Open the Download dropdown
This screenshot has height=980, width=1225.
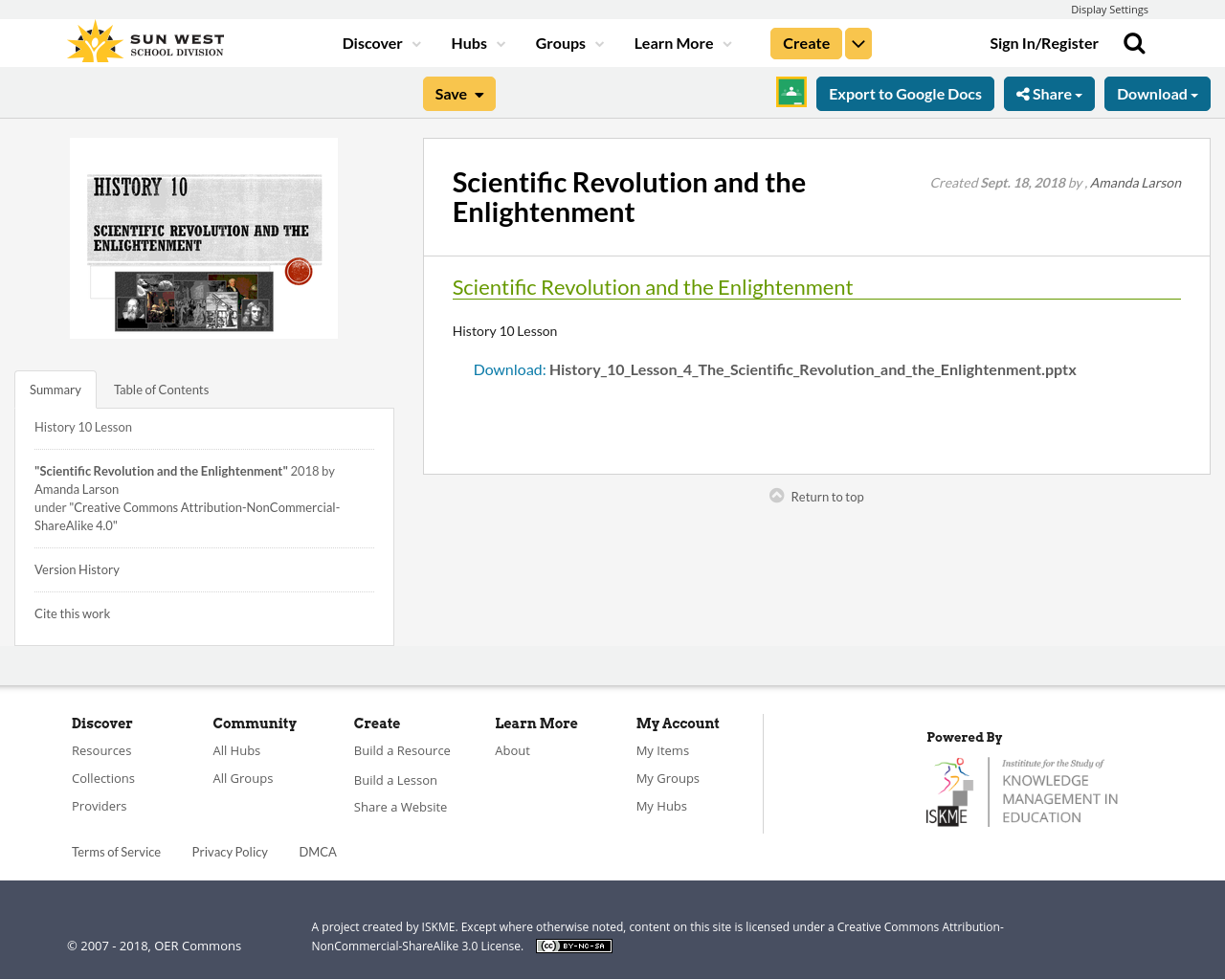[1155, 92]
